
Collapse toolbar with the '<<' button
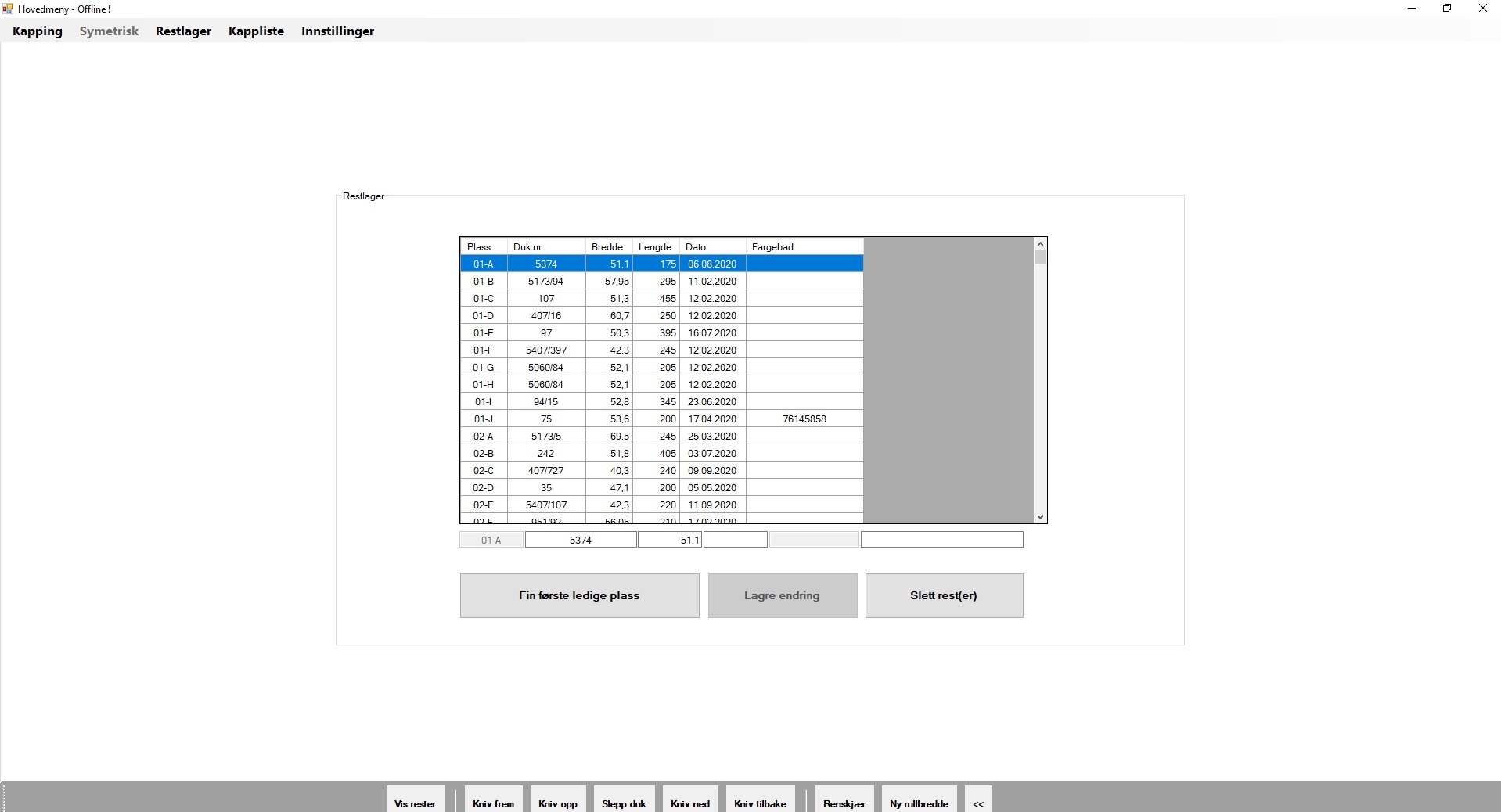[x=978, y=803]
